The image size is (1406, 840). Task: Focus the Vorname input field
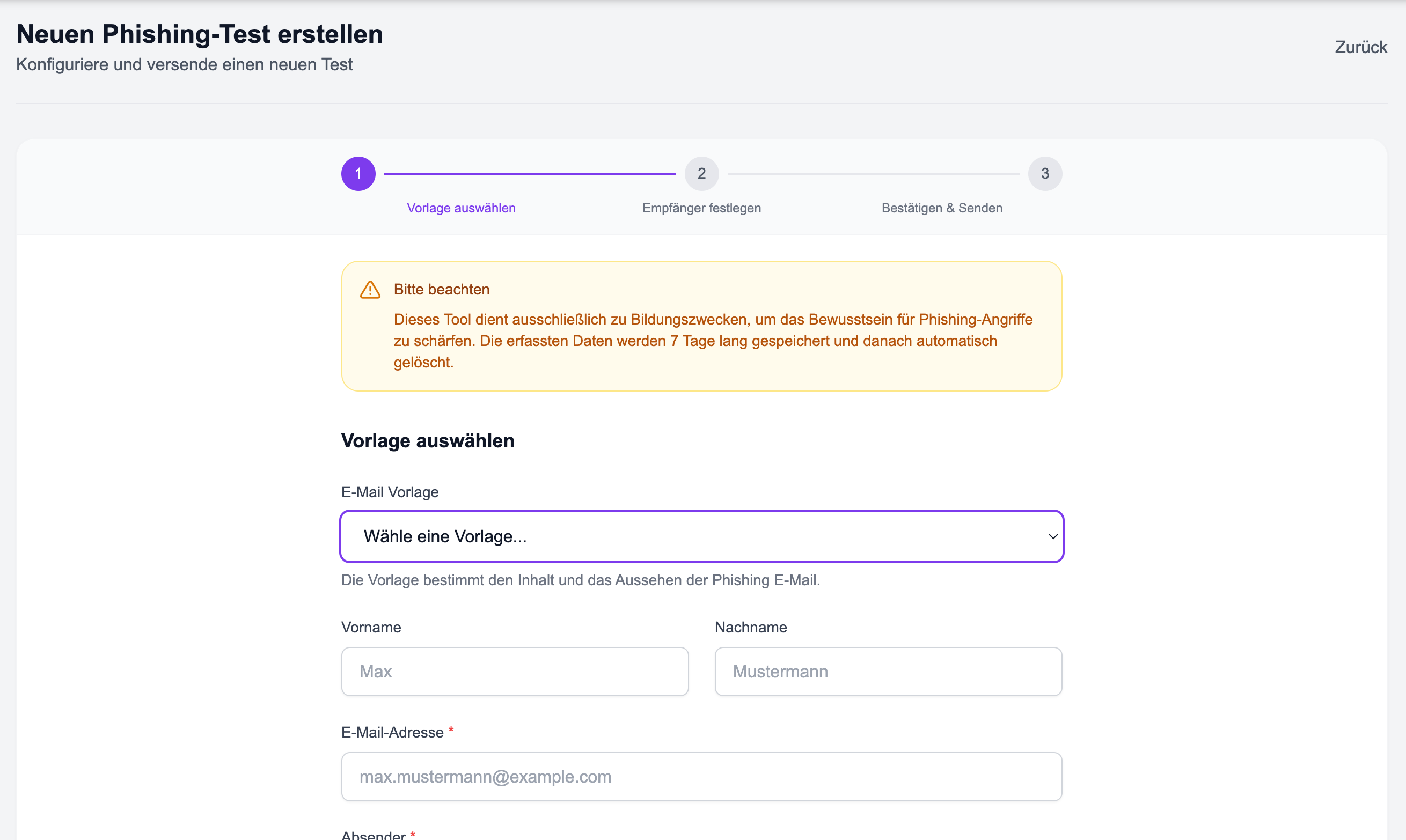coord(514,672)
